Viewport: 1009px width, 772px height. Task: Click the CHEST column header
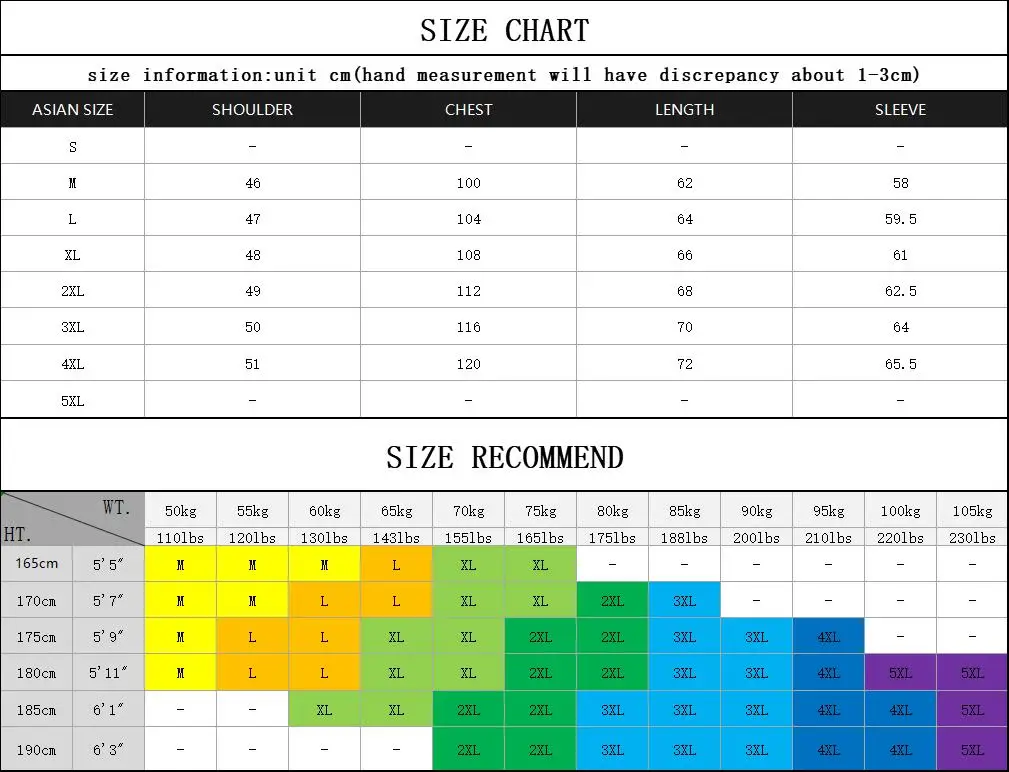(x=468, y=109)
